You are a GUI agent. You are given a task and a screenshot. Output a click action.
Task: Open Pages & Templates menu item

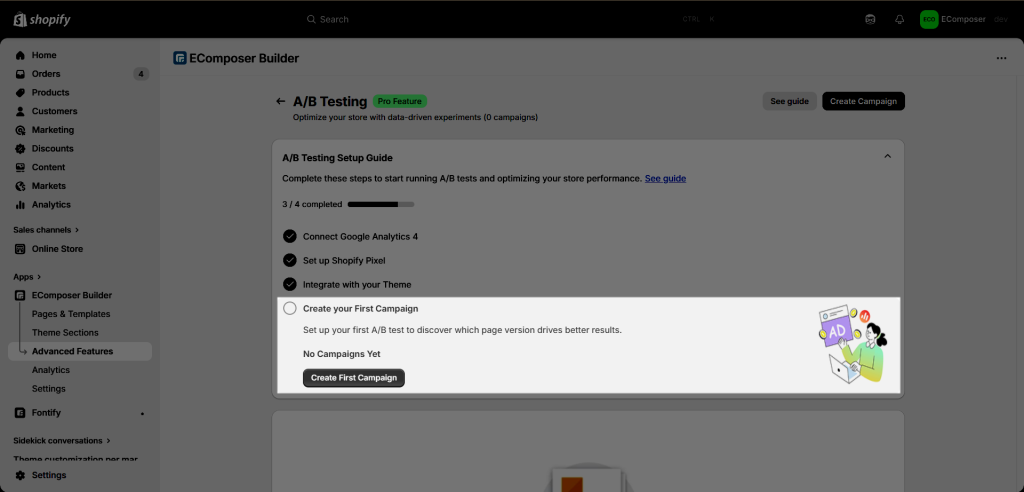[x=71, y=314]
